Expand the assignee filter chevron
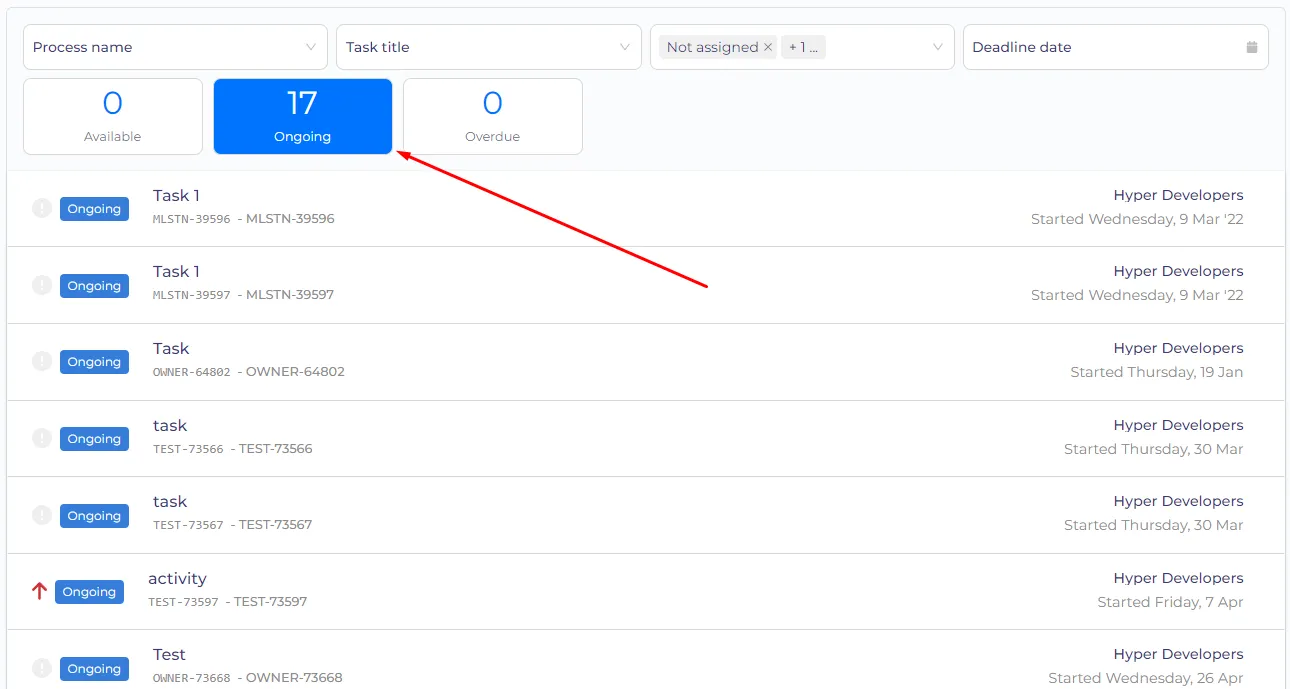The image size is (1290, 689). point(938,47)
